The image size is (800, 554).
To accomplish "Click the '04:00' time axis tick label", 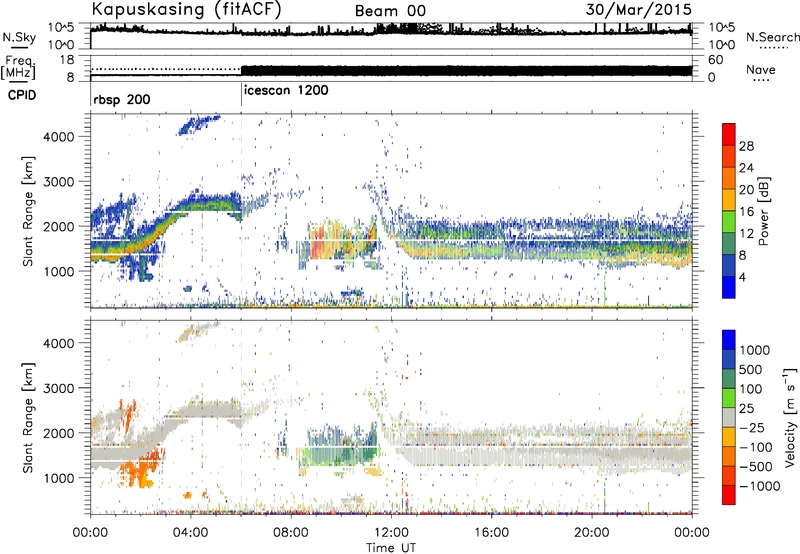I will coord(191,533).
